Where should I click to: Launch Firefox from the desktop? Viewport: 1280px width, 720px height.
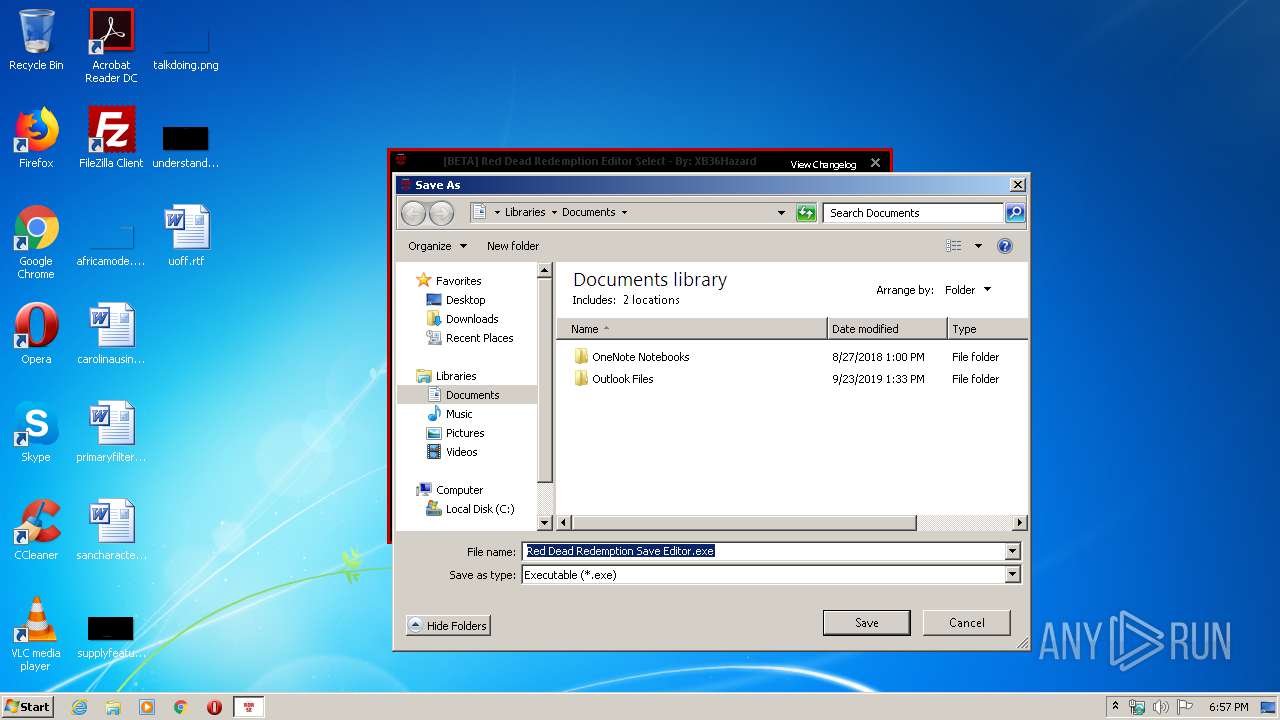(x=36, y=138)
